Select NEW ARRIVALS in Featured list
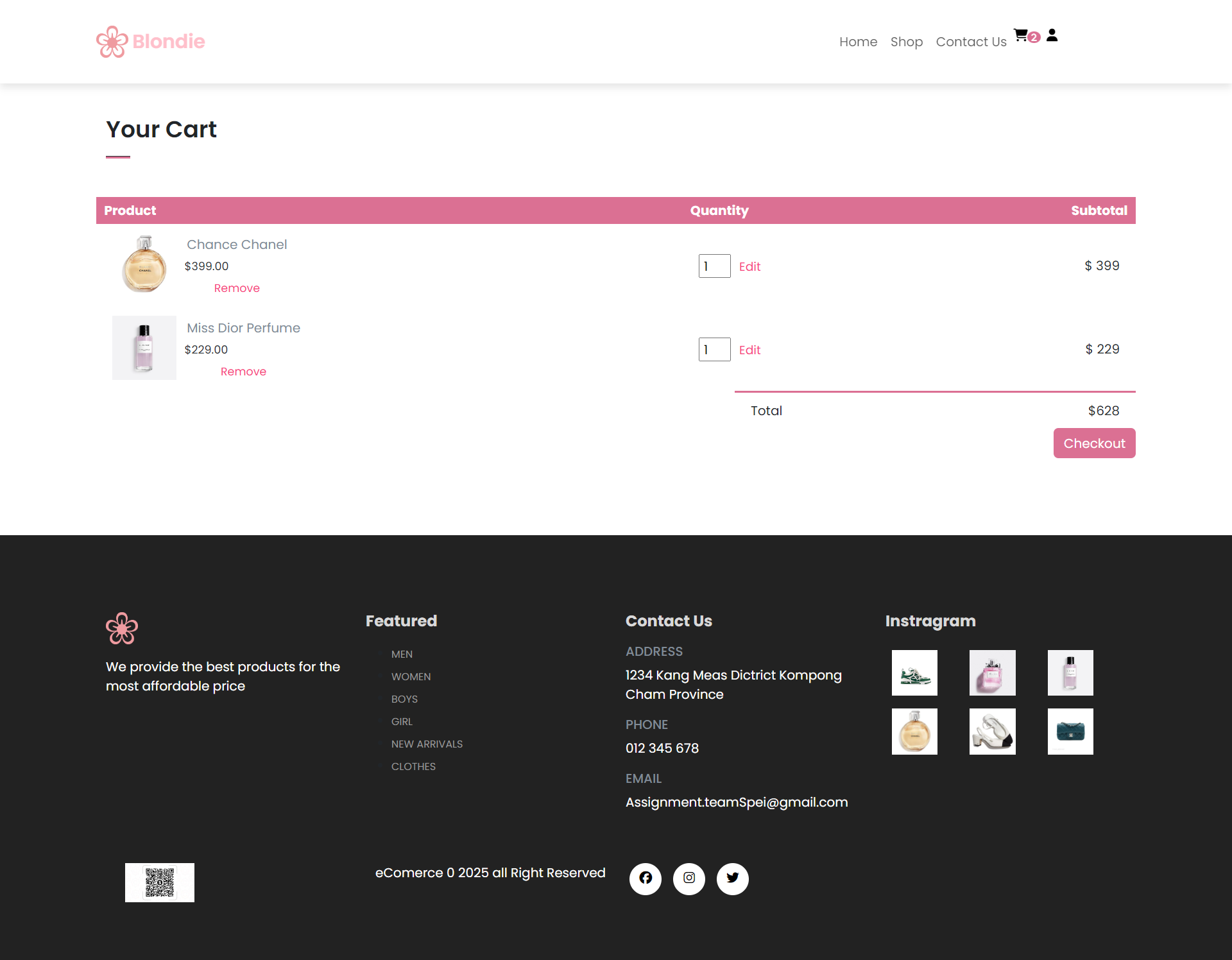The width and height of the screenshot is (1232, 960). (427, 744)
